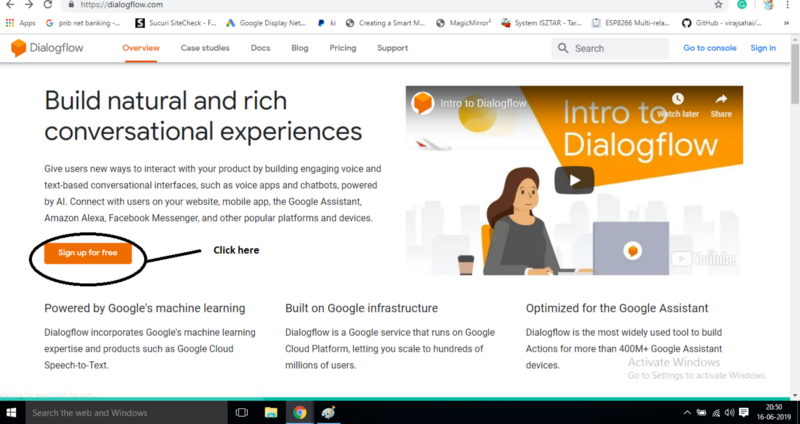Click the taskbar clock and date

773,412
